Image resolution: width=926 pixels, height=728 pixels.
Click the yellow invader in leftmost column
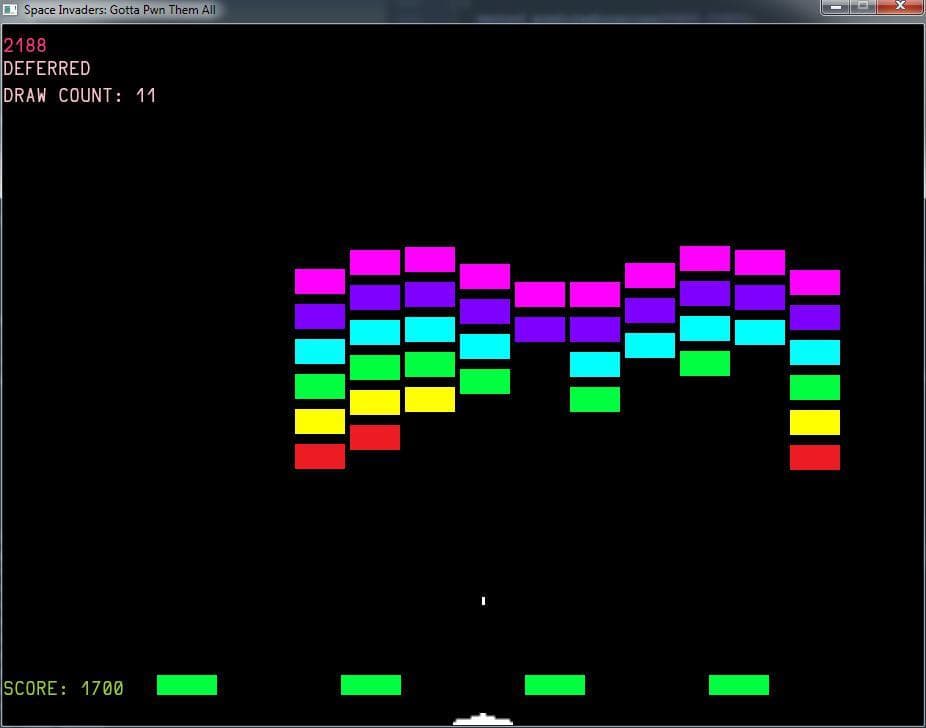(319, 422)
